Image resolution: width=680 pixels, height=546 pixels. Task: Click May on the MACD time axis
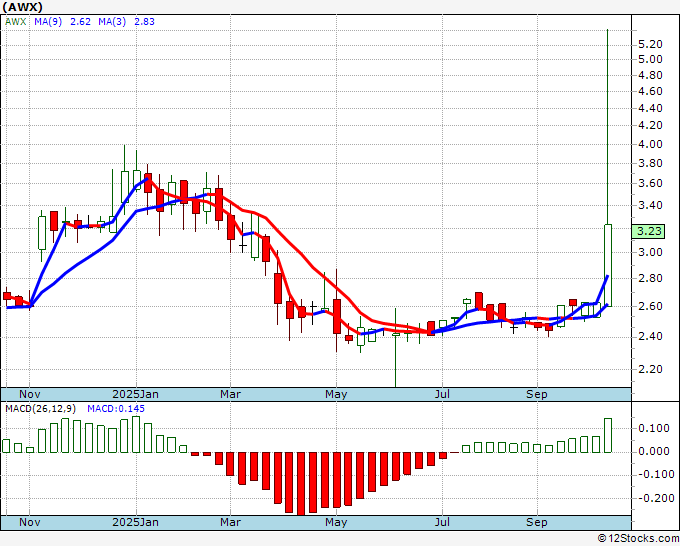336,522
